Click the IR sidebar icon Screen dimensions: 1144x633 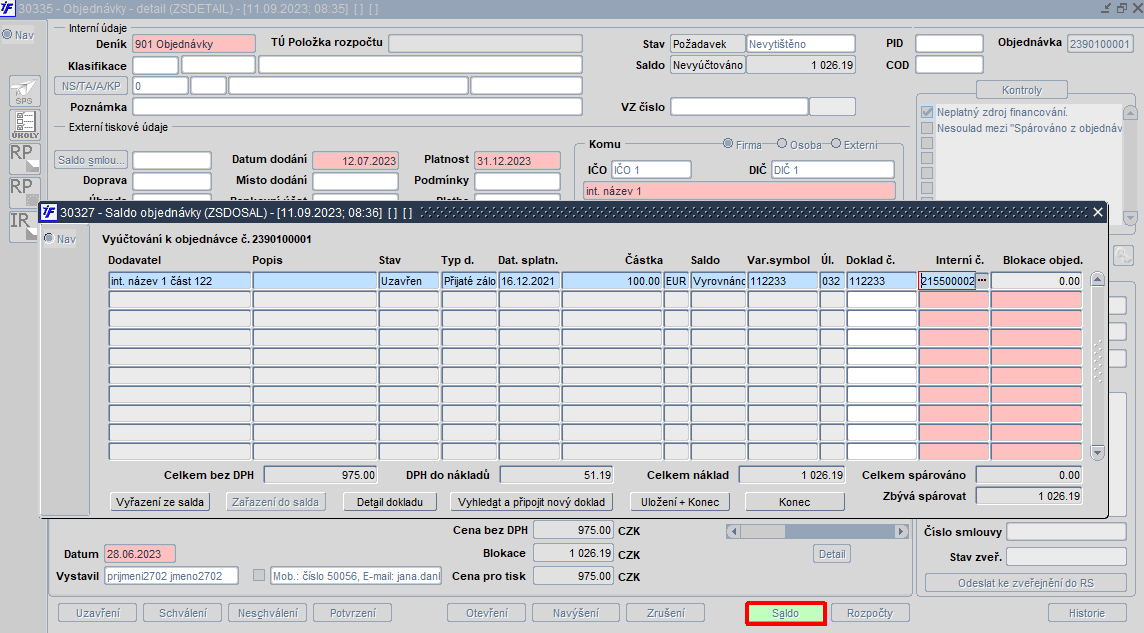(x=24, y=225)
